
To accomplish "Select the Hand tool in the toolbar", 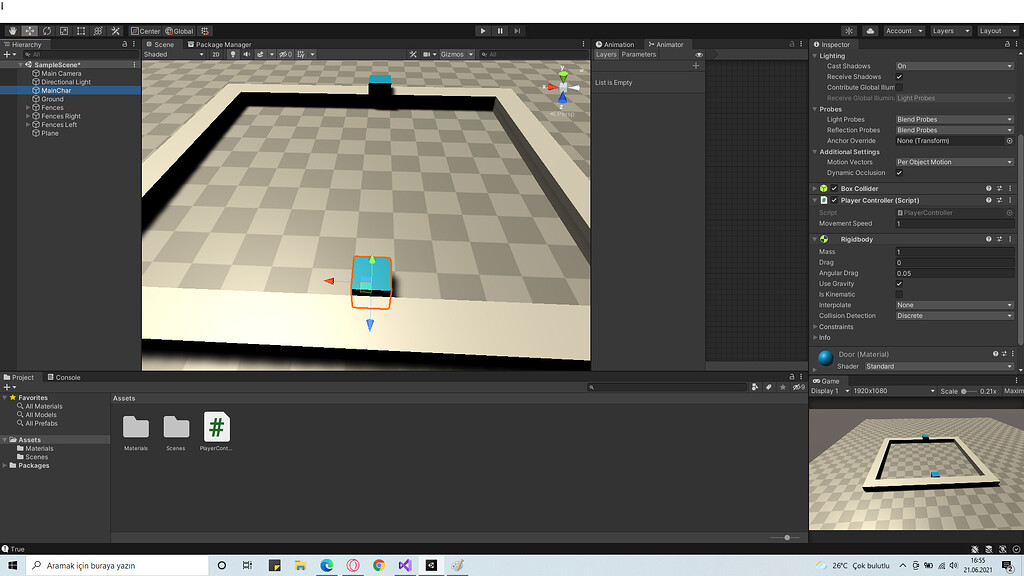I will (12, 31).
